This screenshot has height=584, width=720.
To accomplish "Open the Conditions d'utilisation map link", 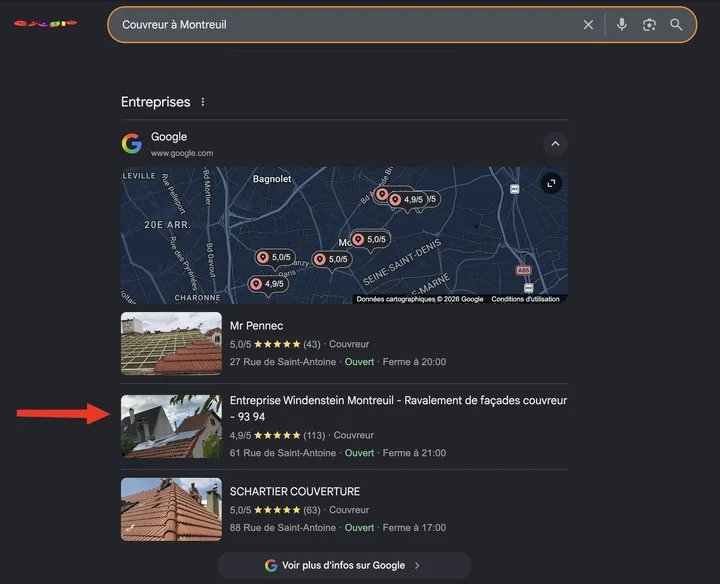I will click(x=525, y=299).
